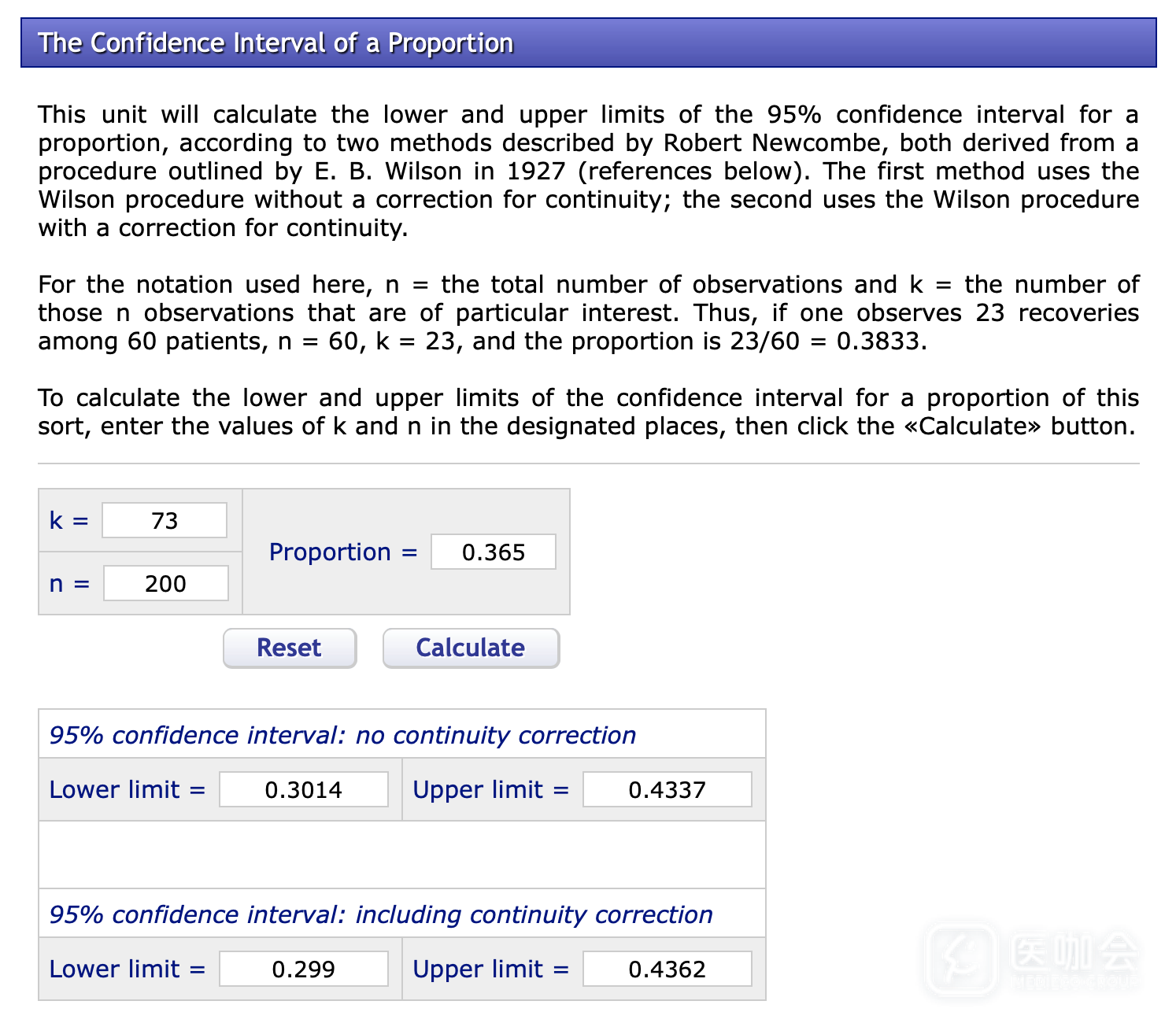Select Upper limit field showing 0.4362
This screenshot has width=1176, height=1023.
click(x=667, y=969)
